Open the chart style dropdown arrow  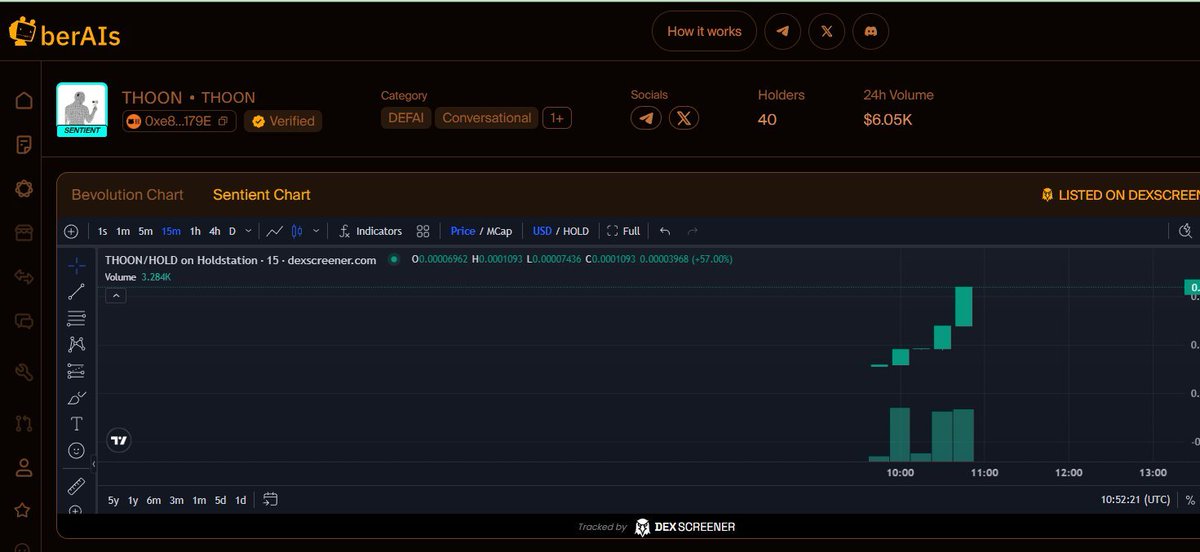(x=316, y=231)
